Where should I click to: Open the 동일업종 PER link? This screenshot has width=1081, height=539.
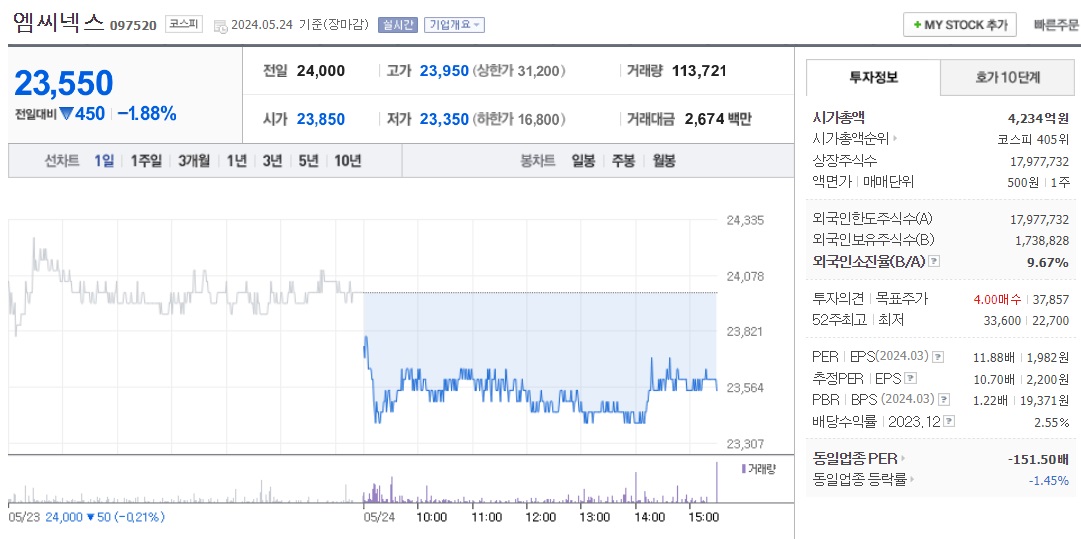[x=856, y=458]
